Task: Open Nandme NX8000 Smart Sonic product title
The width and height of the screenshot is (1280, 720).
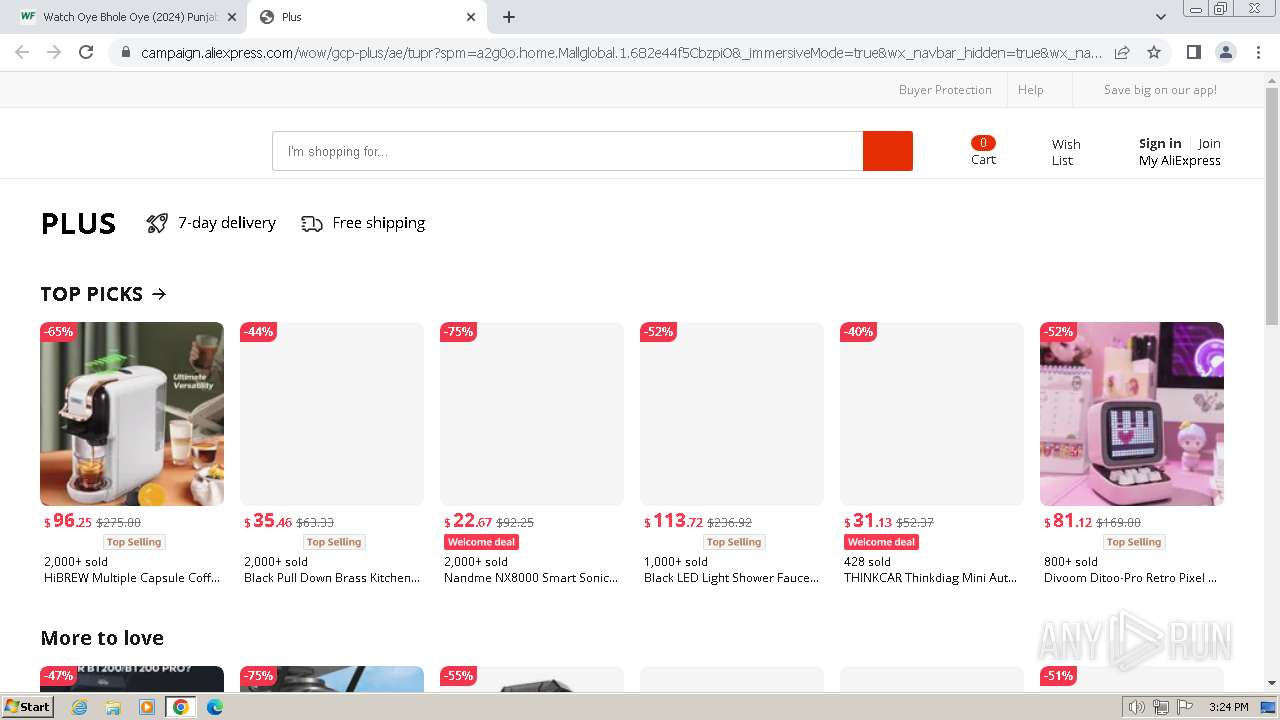Action: [x=531, y=578]
